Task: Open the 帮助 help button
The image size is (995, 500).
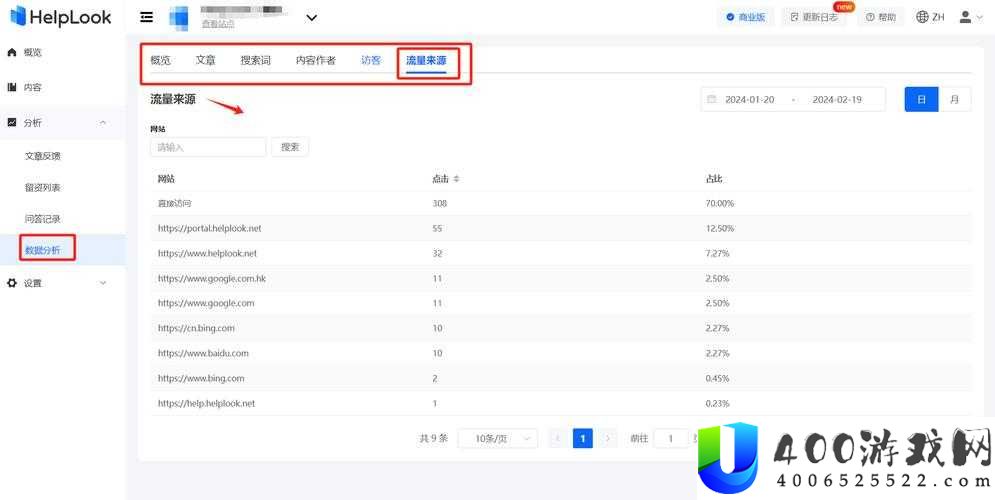Action: point(881,17)
